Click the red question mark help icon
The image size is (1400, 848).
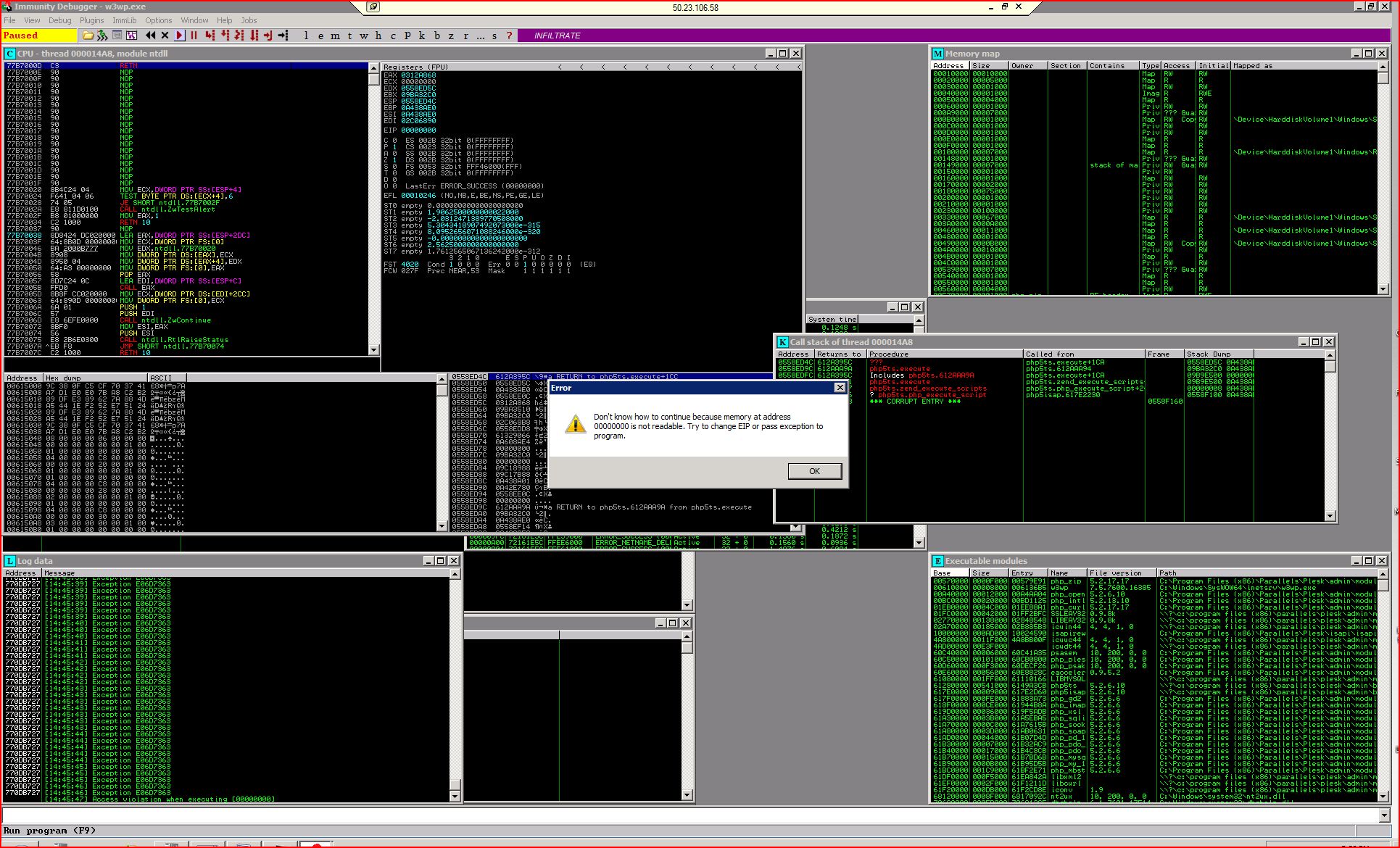click(509, 36)
